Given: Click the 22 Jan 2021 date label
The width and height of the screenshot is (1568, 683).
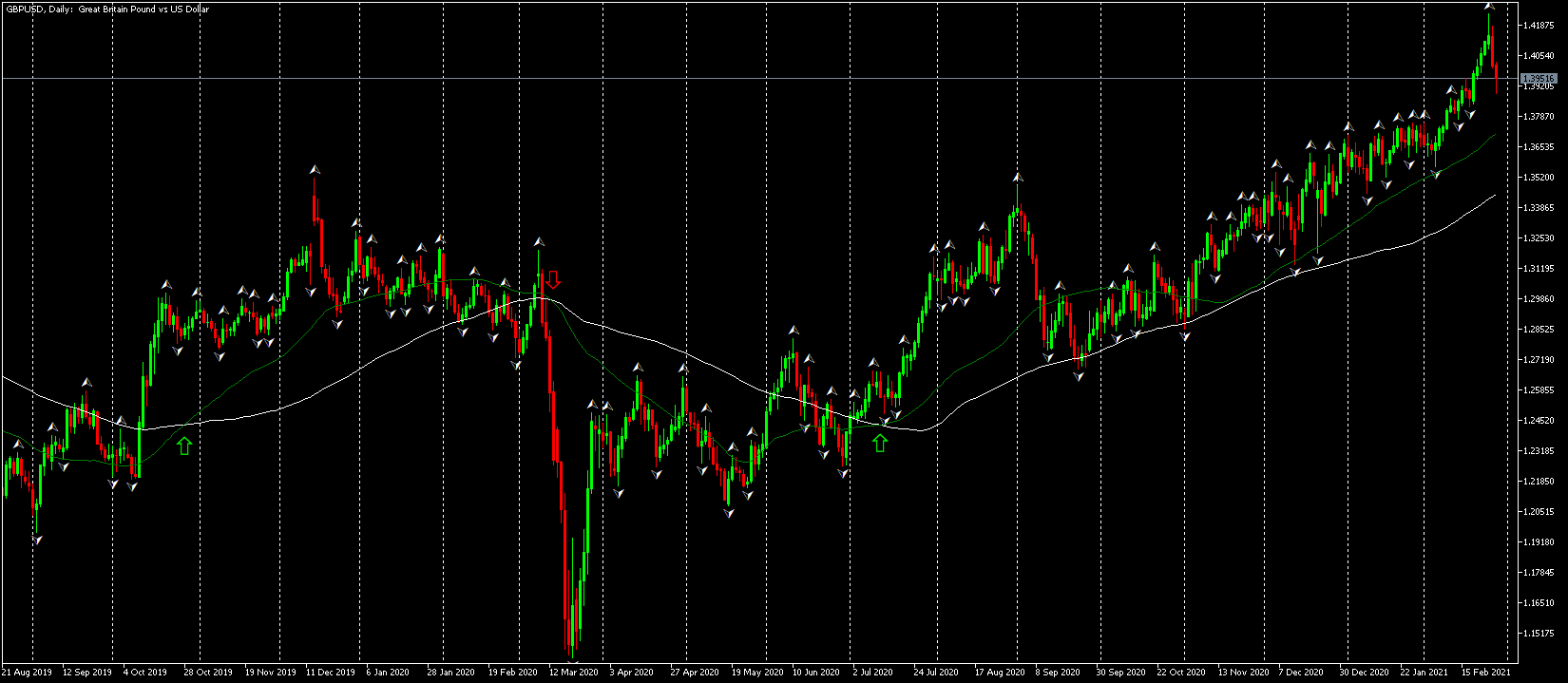Looking at the screenshot, I should (1425, 672).
